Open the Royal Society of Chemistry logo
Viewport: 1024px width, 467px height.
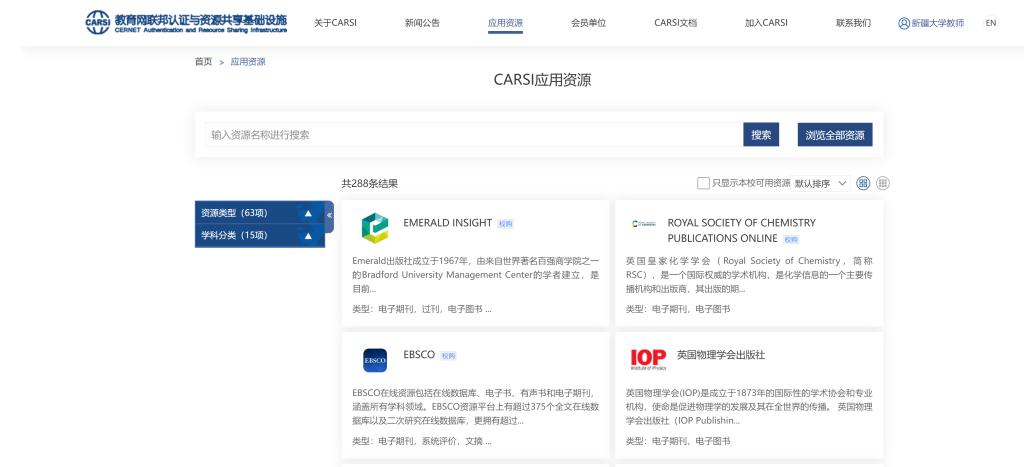click(x=643, y=224)
